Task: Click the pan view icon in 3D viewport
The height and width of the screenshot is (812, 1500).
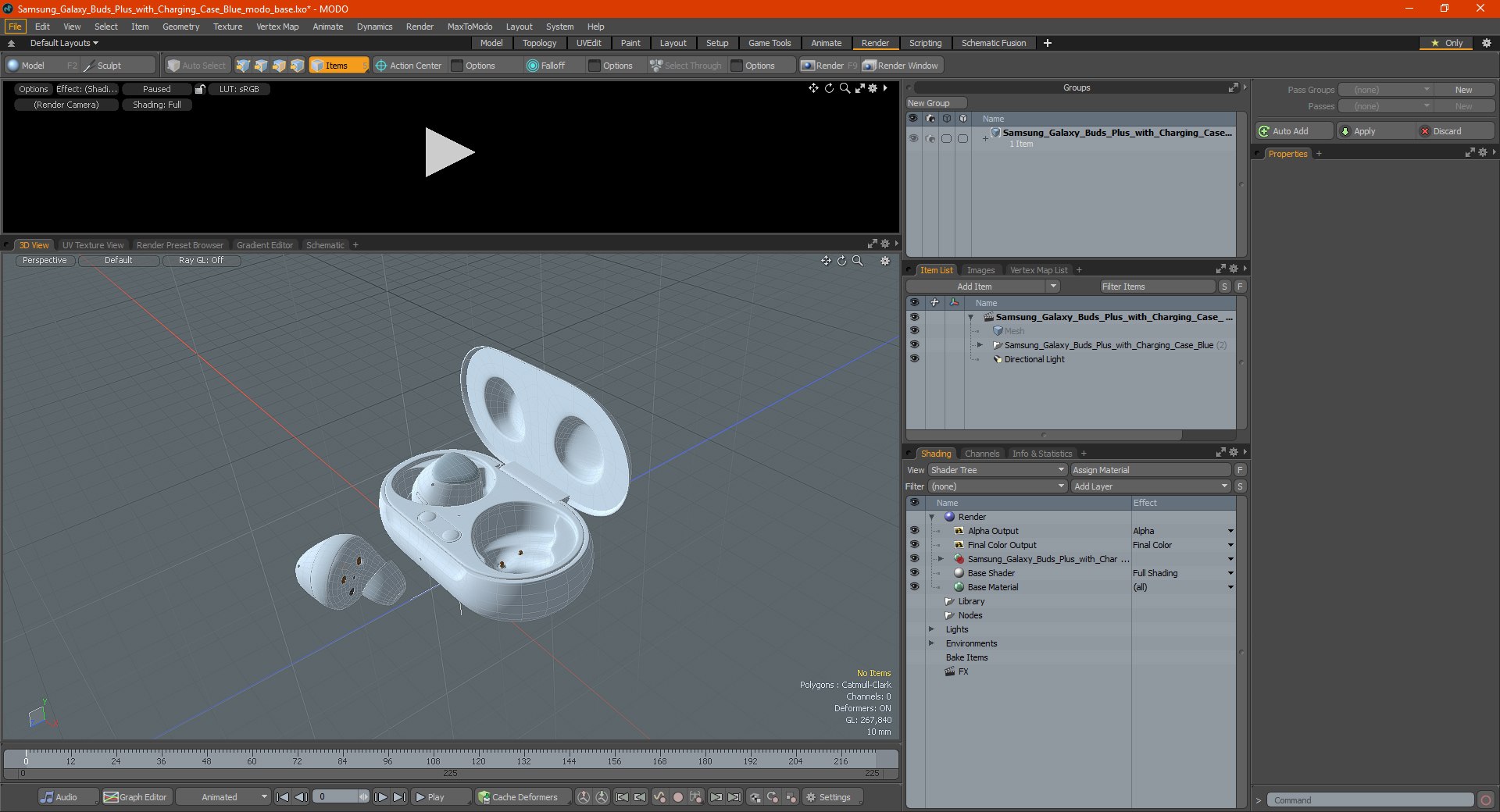Action: click(x=826, y=261)
